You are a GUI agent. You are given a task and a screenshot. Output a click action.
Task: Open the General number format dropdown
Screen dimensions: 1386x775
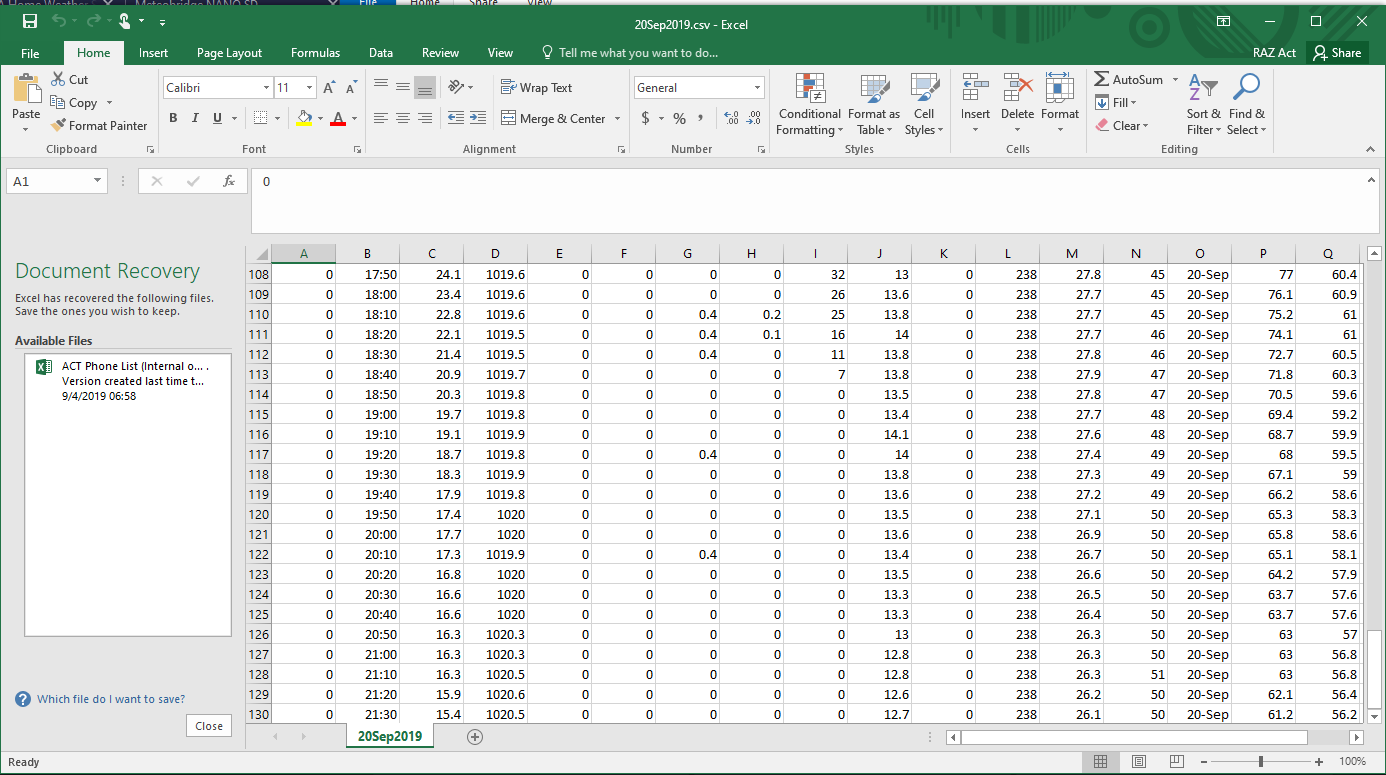click(x=757, y=88)
